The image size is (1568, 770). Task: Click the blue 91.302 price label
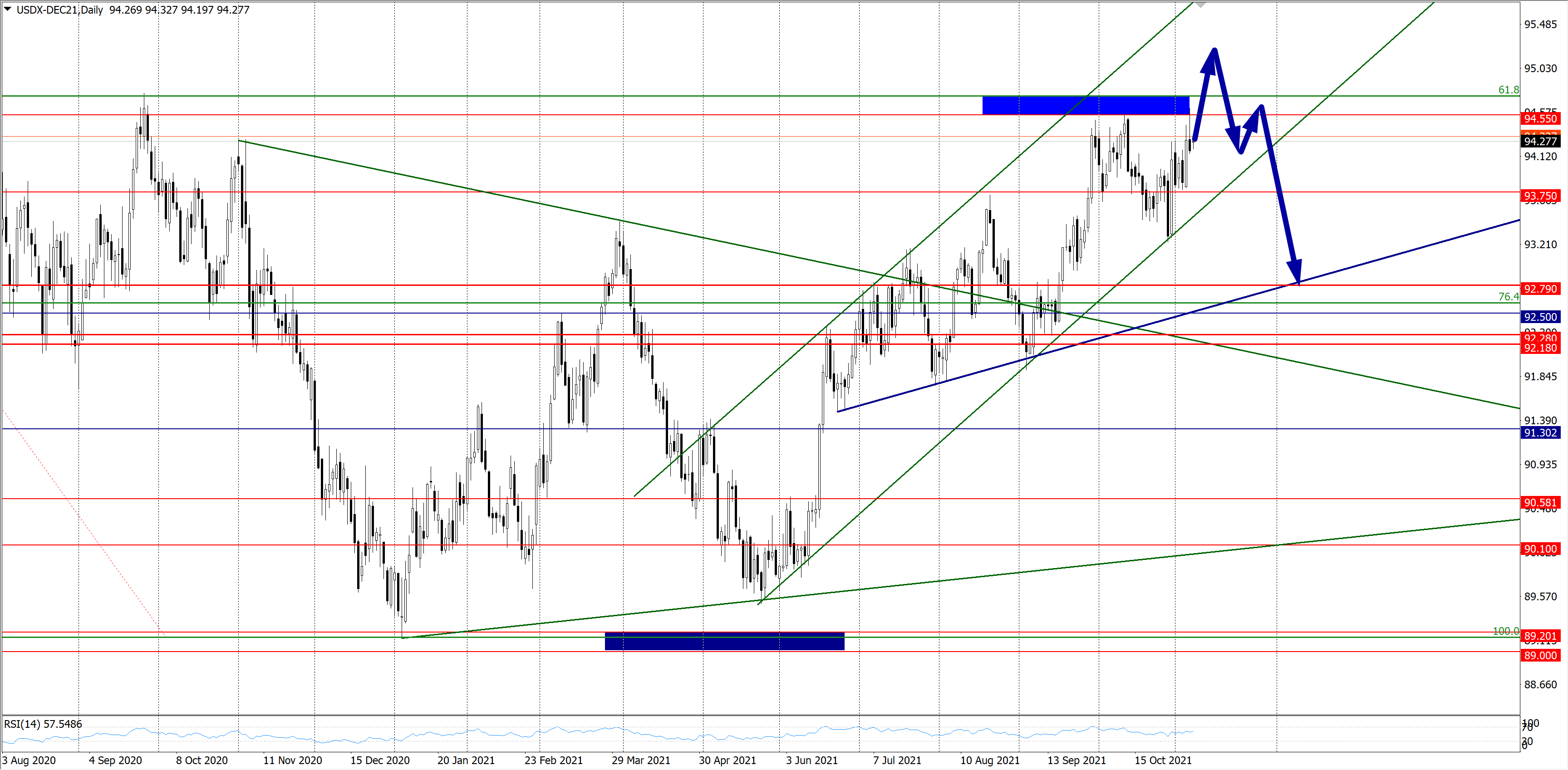click(1540, 433)
